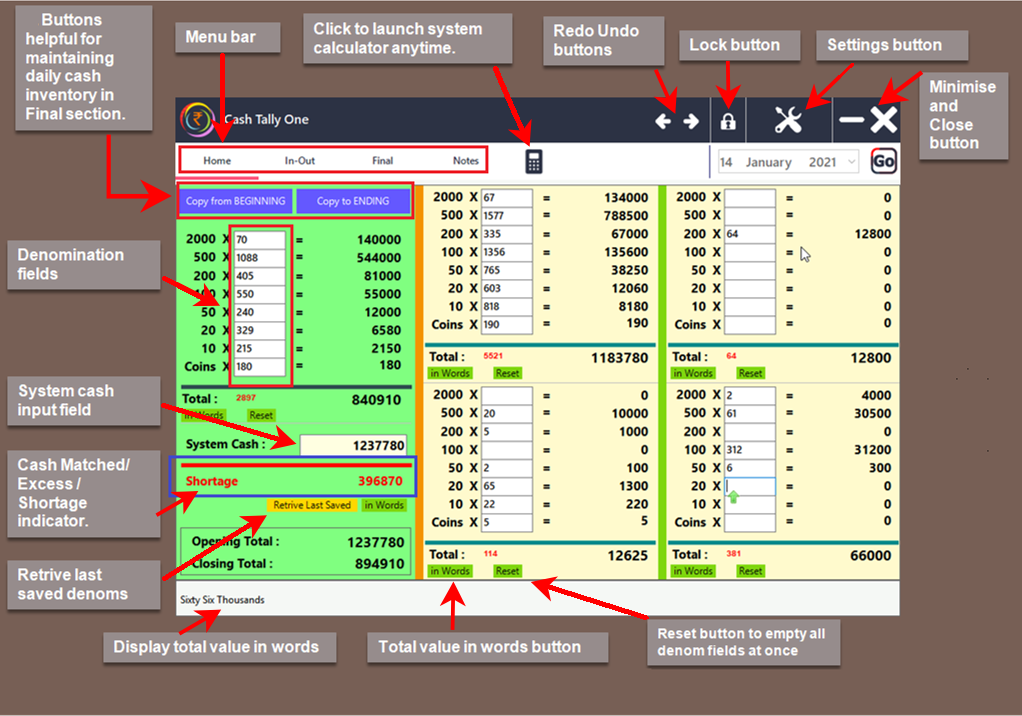
Task: Click 500 field showing 20
Action: coord(506,413)
